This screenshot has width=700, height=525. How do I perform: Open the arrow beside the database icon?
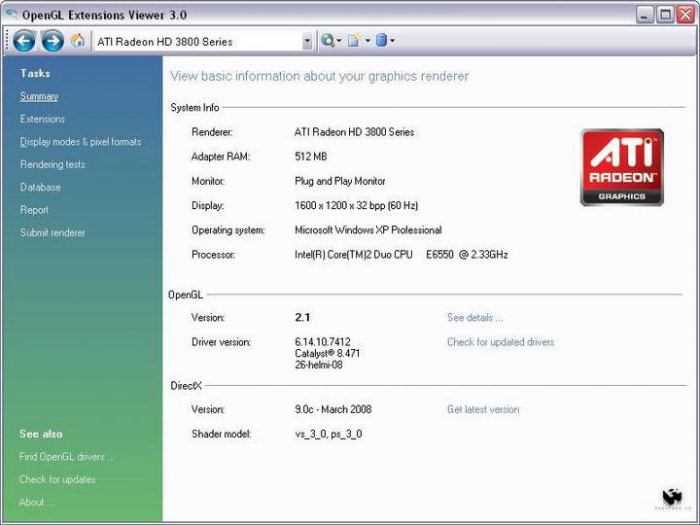coord(392,41)
